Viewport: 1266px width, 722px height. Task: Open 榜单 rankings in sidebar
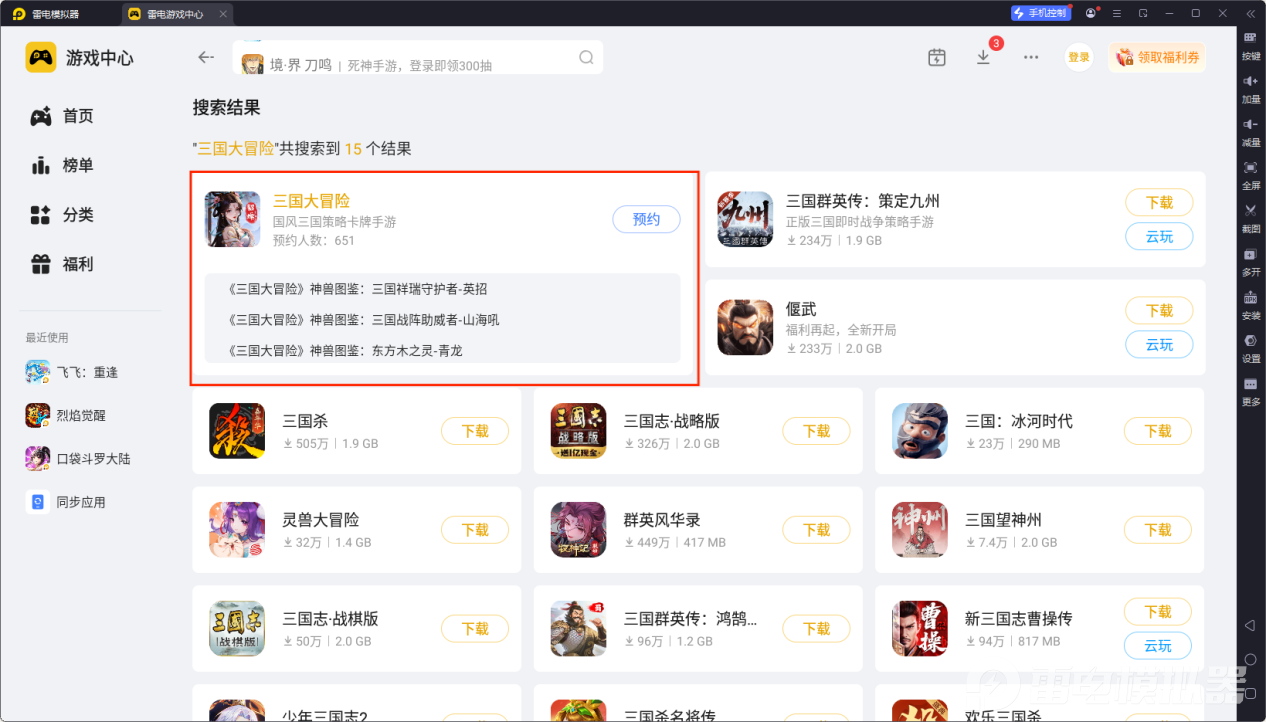pos(63,165)
